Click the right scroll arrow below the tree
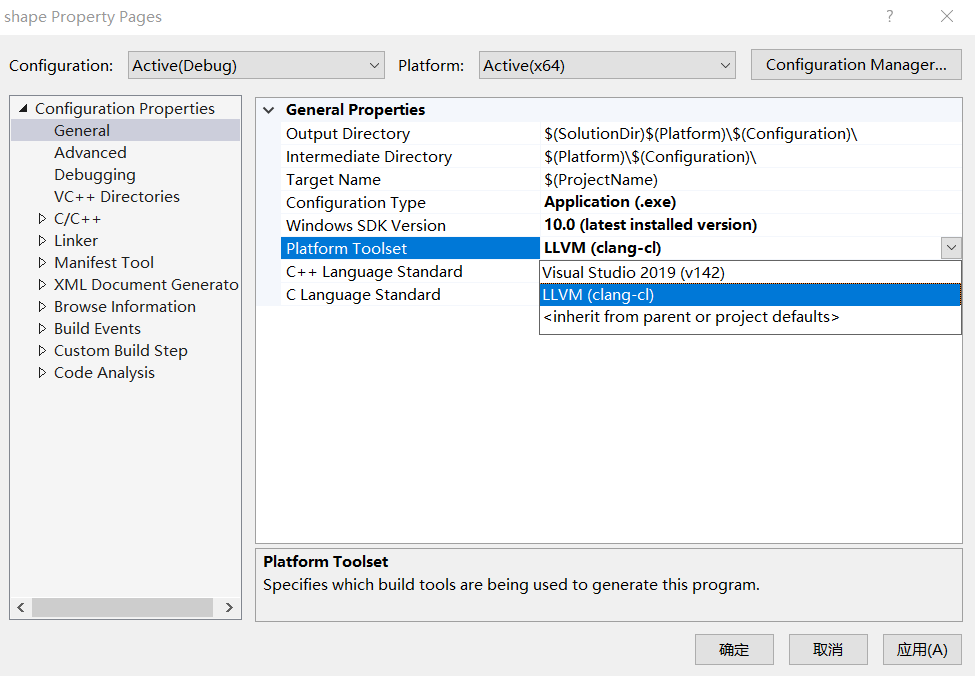 tap(229, 606)
